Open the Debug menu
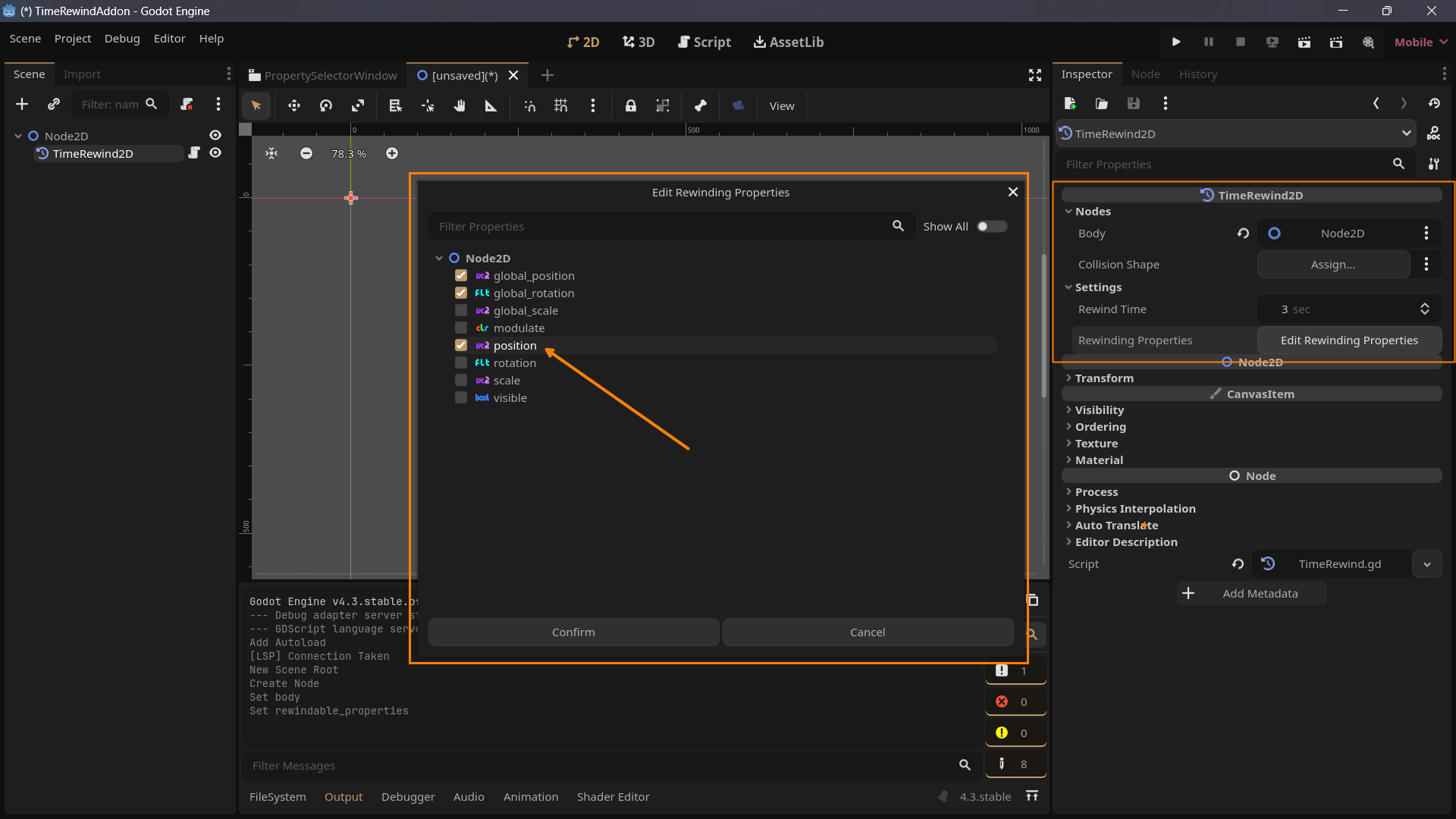Viewport: 1456px width, 819px height. click(122, 39)
